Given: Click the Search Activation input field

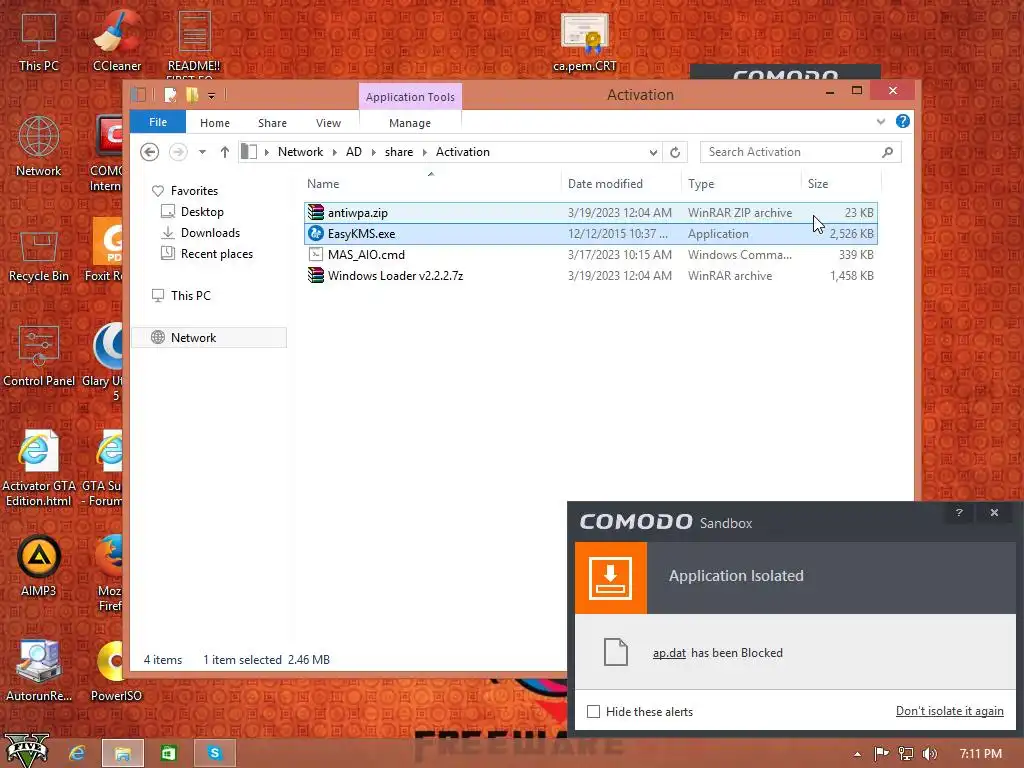Looking at the screenshot, I should click(790, 152).
